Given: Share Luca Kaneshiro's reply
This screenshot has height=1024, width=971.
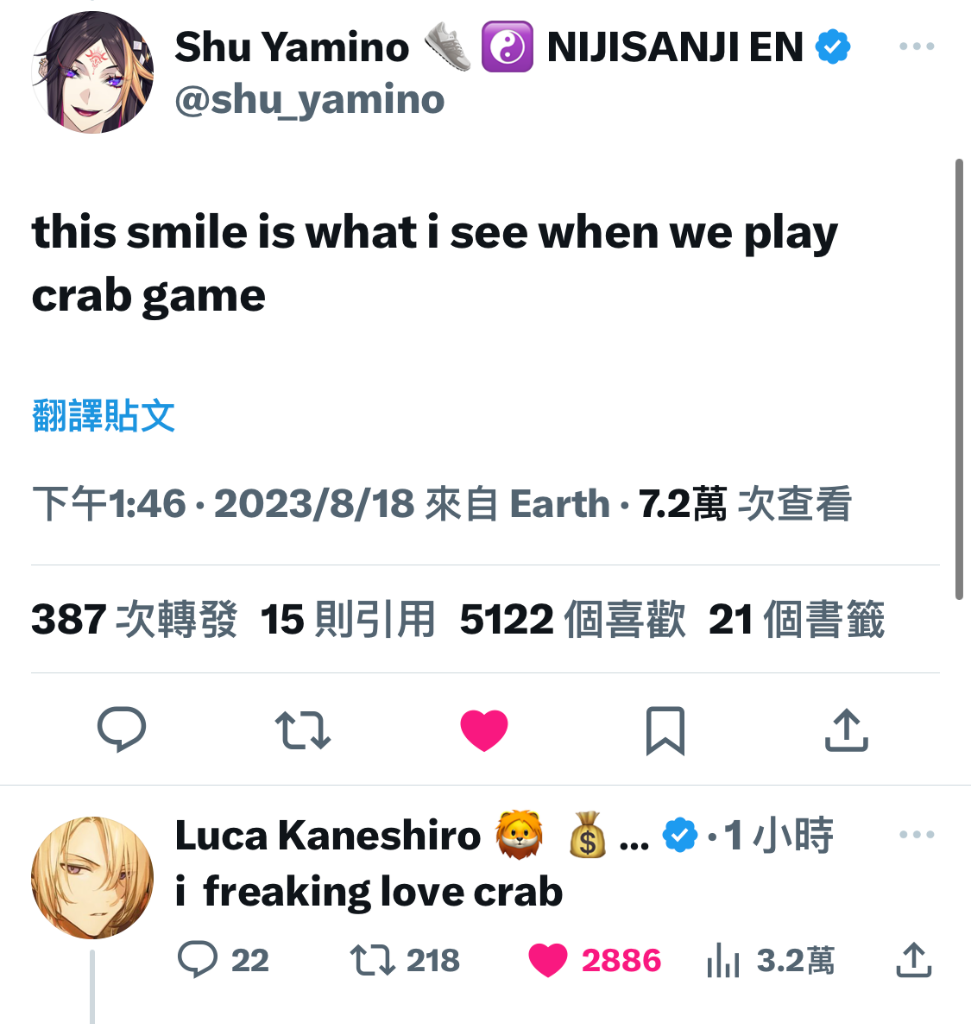Looking at the screenshot, I should (x=914, y=960).
